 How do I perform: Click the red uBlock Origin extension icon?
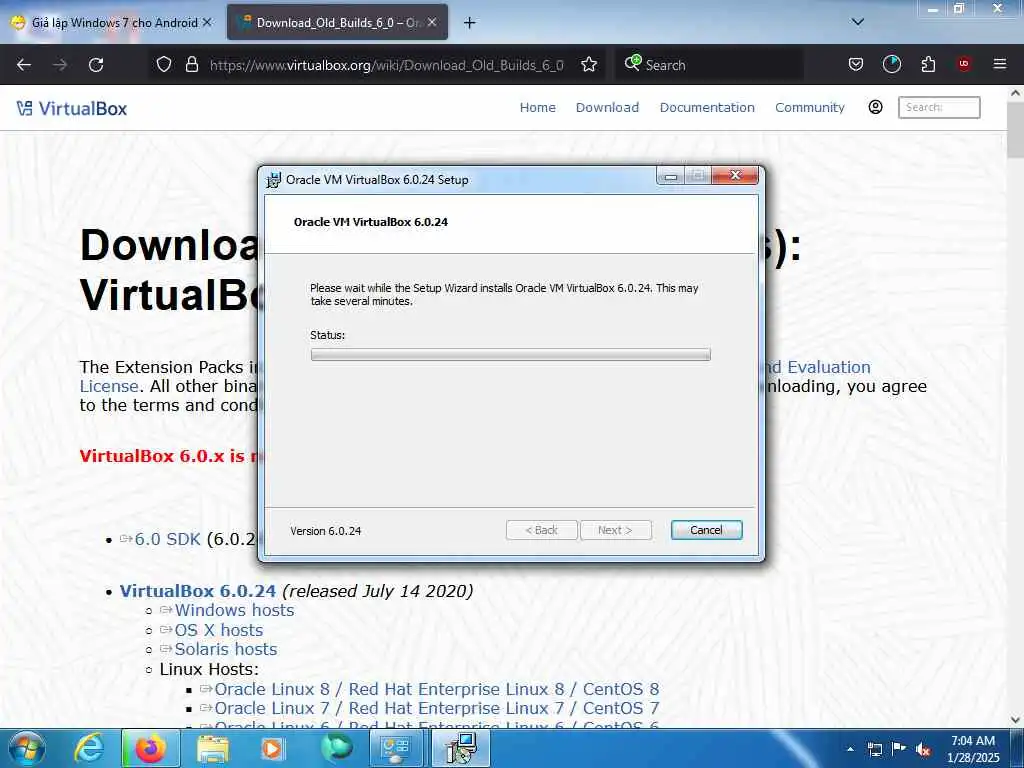point(963,64)
